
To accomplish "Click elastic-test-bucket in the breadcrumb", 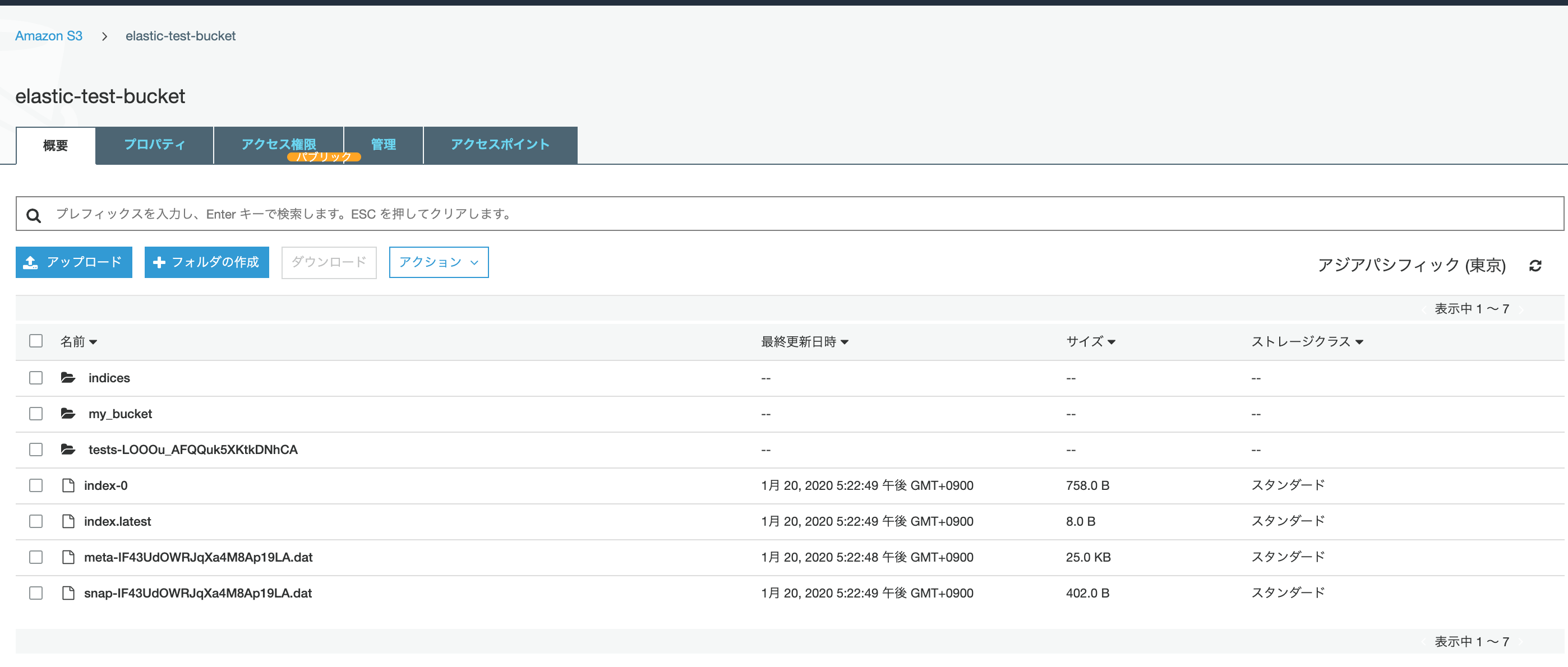I will click(x=181, y=36).
